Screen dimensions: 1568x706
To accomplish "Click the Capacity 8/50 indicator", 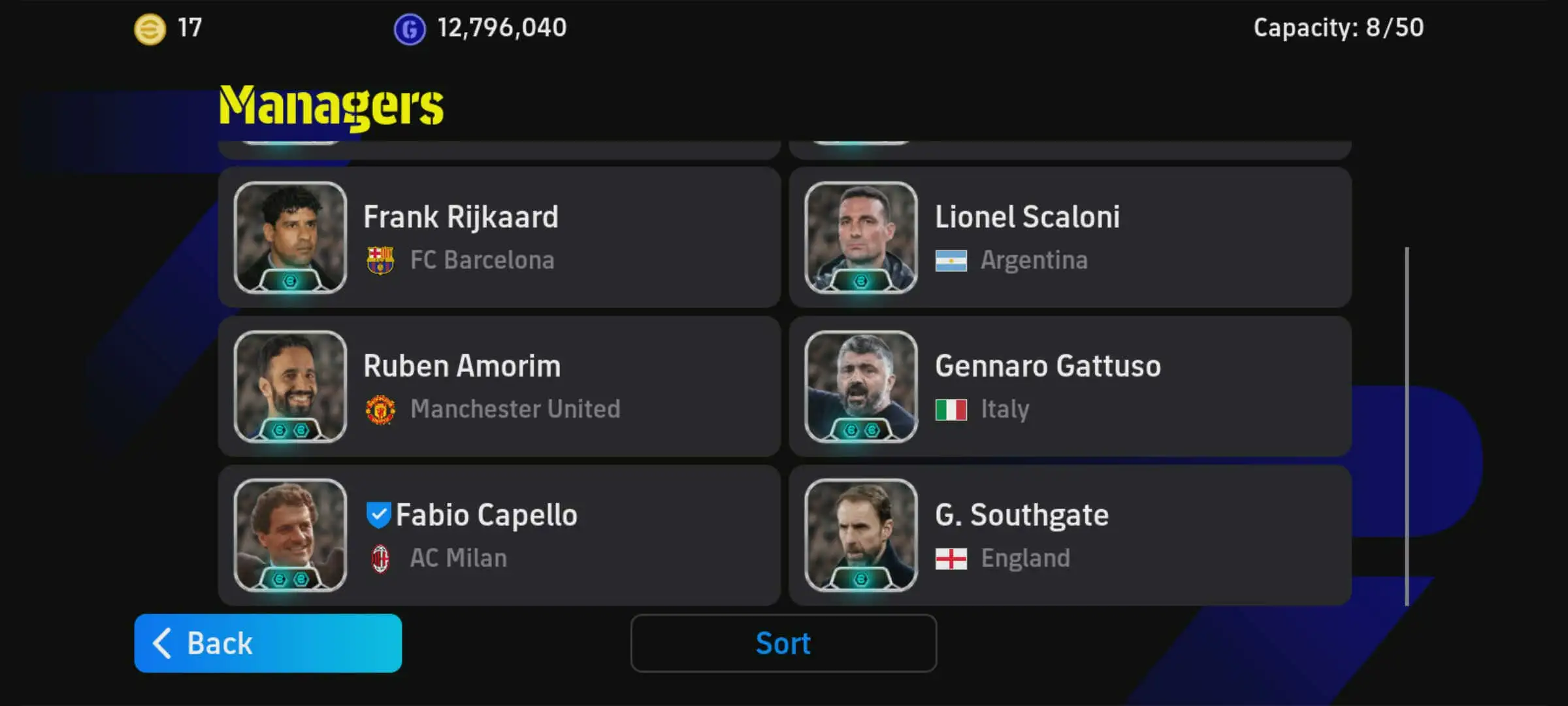I will tap(1338, 27).
